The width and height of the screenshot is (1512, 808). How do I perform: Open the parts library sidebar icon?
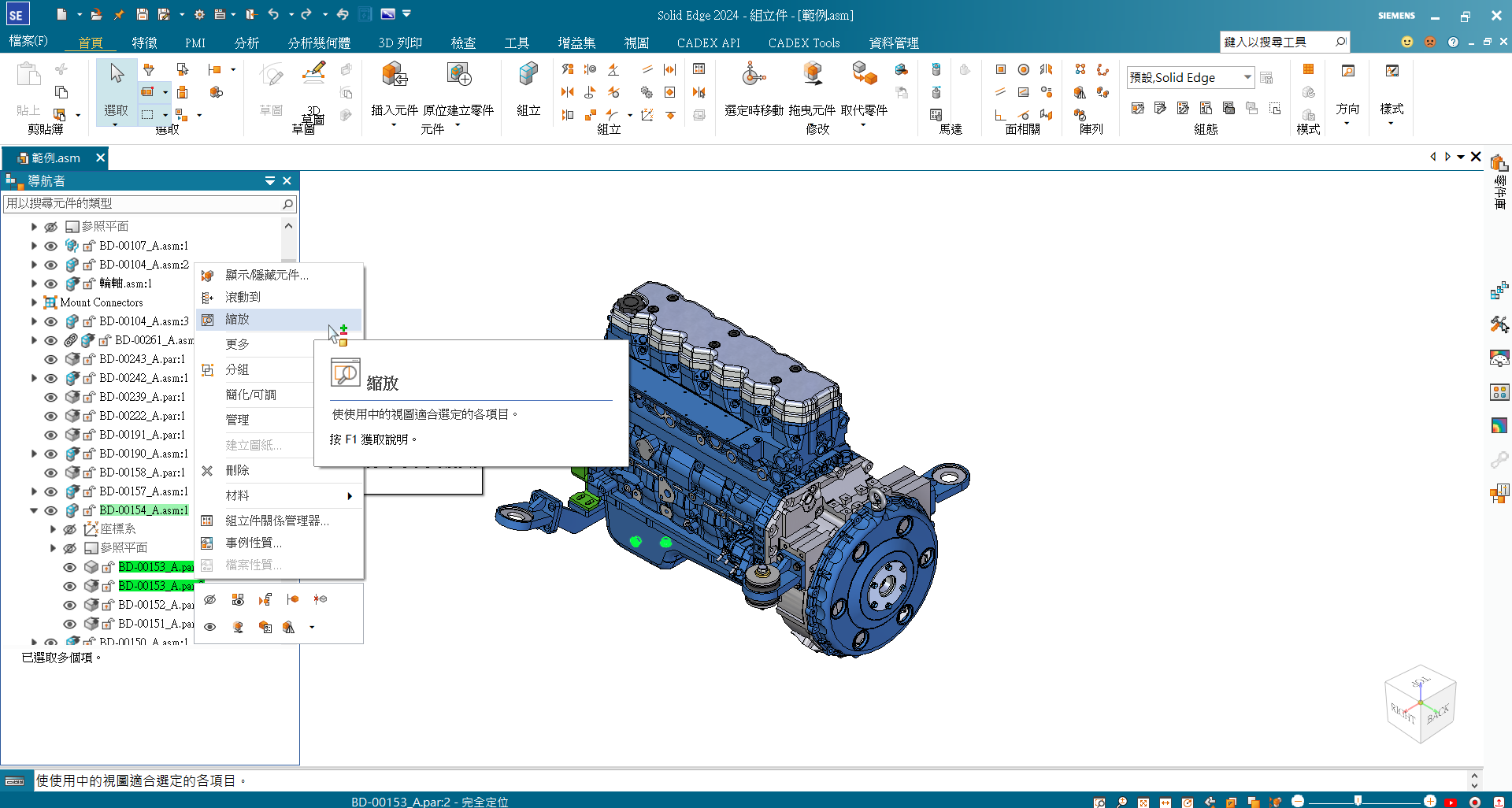tap(1499, 163)
